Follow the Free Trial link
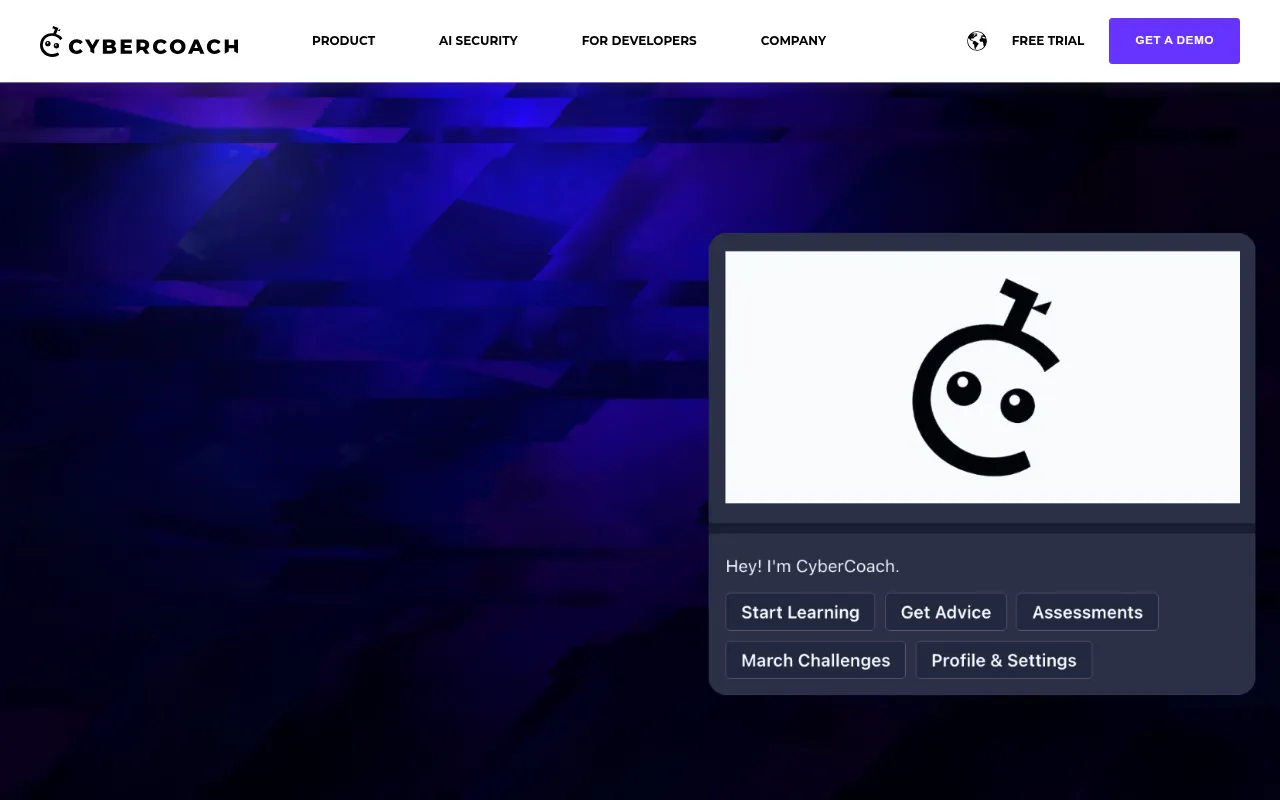 pyautogui.click(x=1048, y=41)
